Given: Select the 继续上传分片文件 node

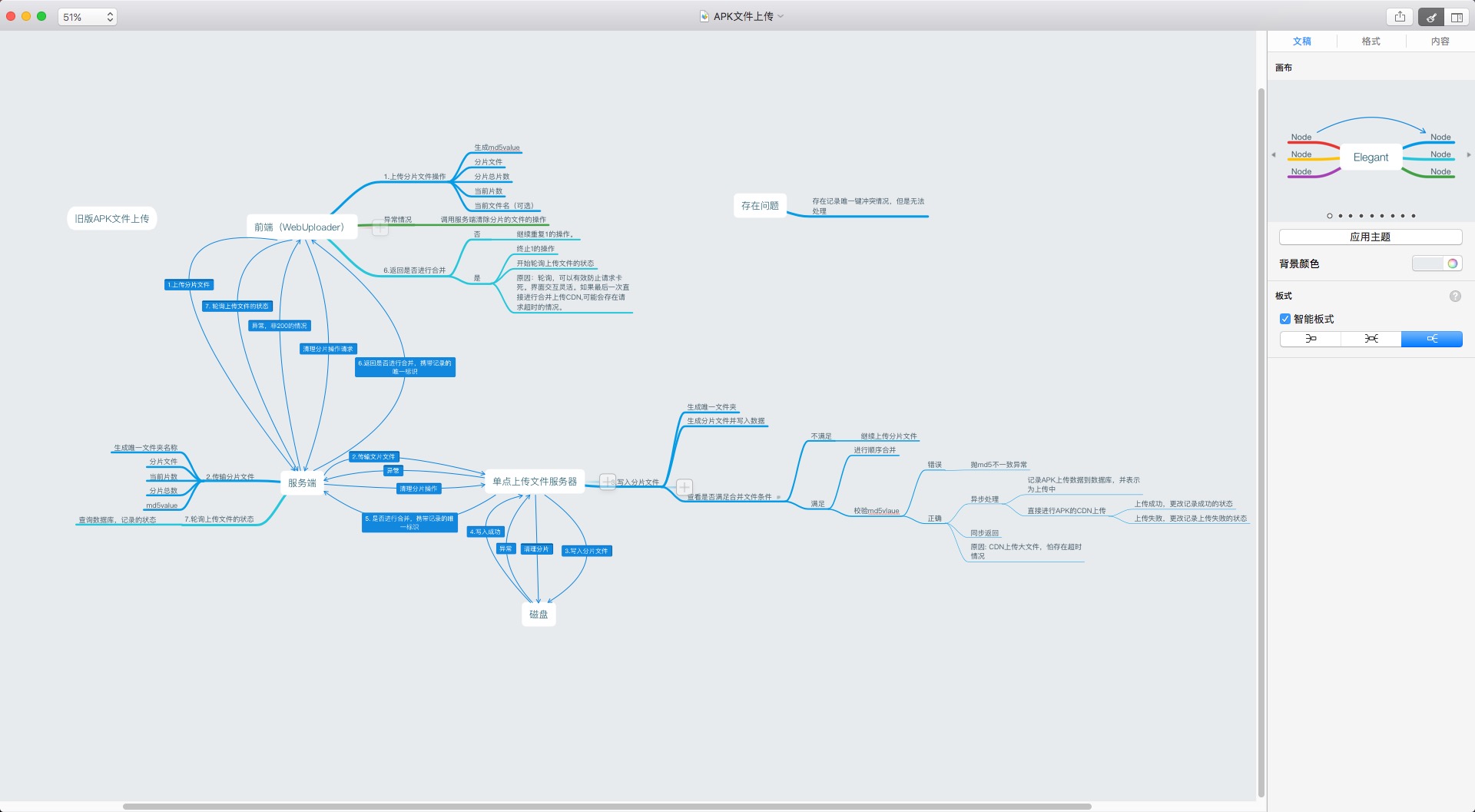Looking at the screenshot, I should tap(889, 436).
